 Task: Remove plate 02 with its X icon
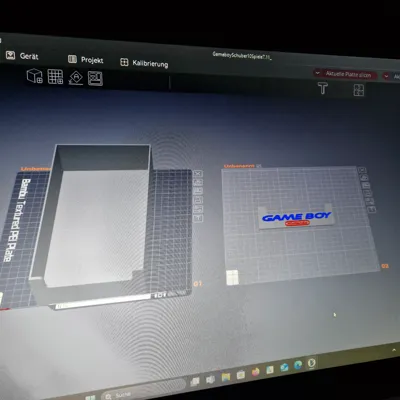[361, 170]
